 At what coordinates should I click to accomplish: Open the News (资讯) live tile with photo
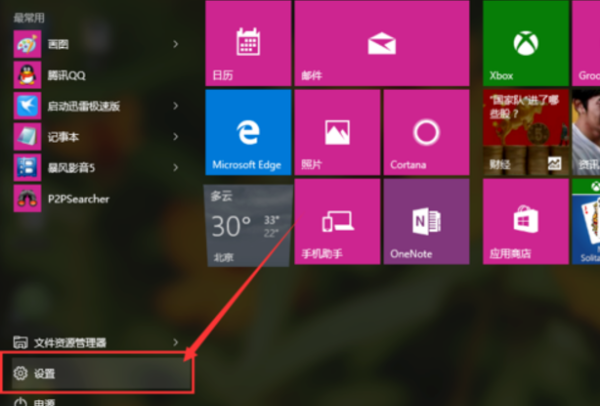586,132
